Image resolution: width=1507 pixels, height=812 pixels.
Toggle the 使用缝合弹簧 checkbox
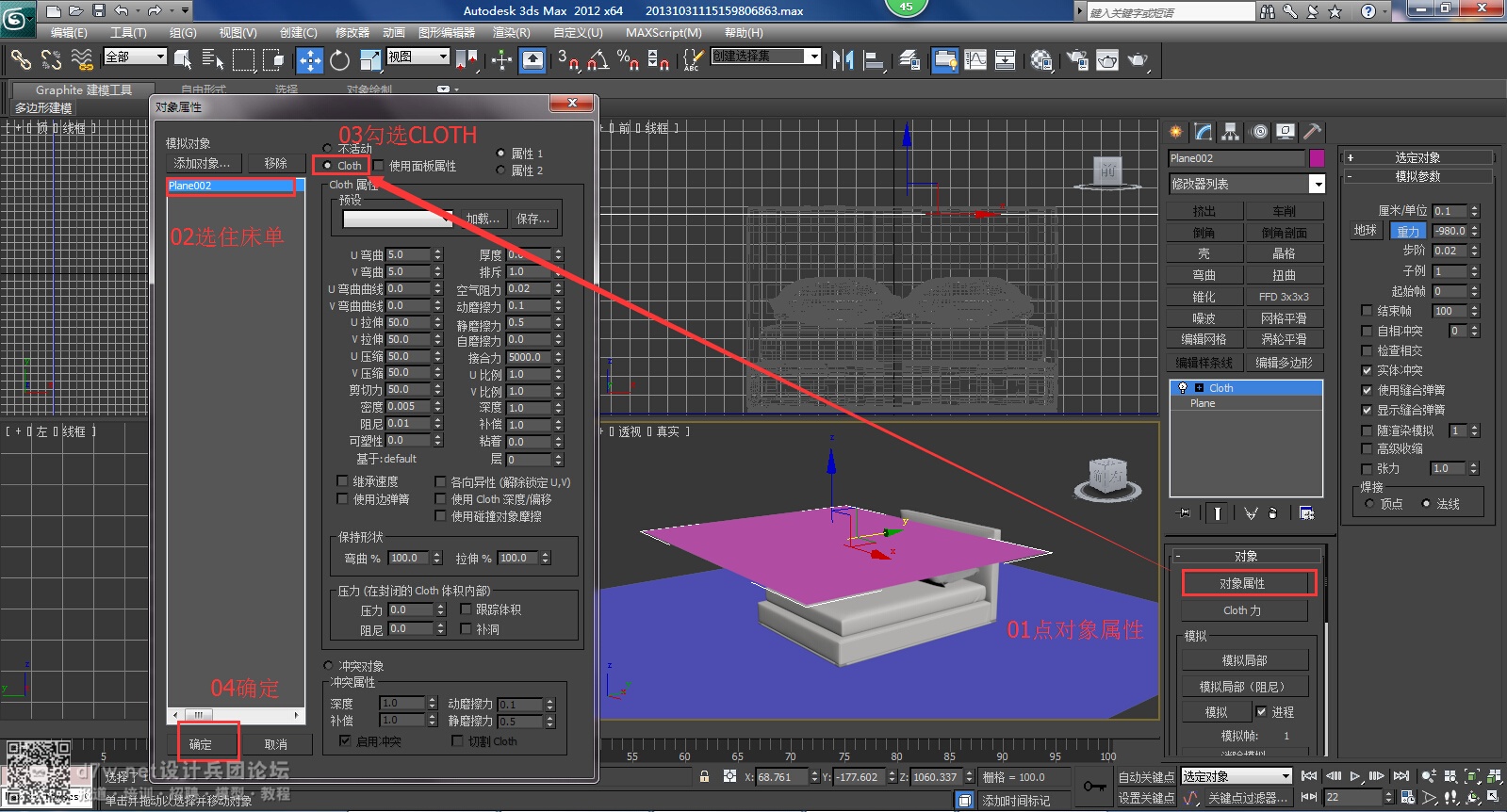point(1367,390)
